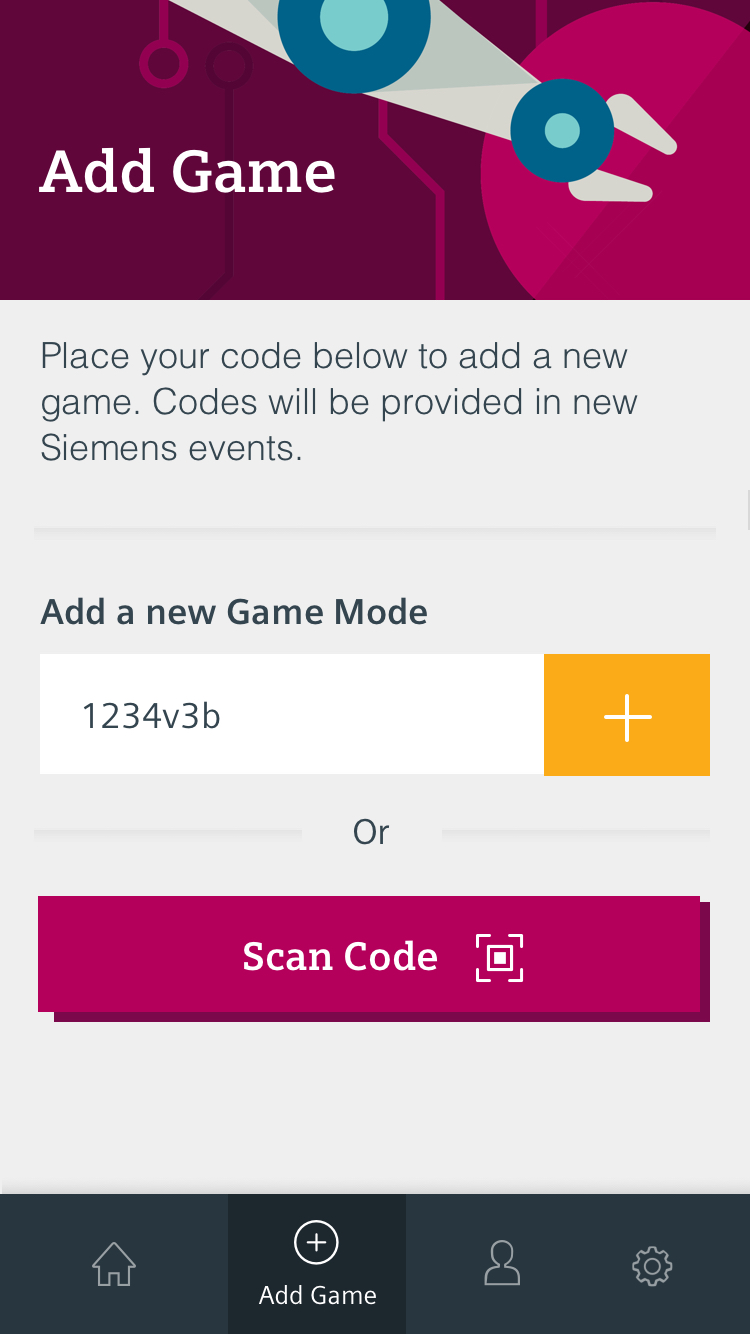
Task: Click the 'Siemens events' text in description
Action: click(171, 448)
